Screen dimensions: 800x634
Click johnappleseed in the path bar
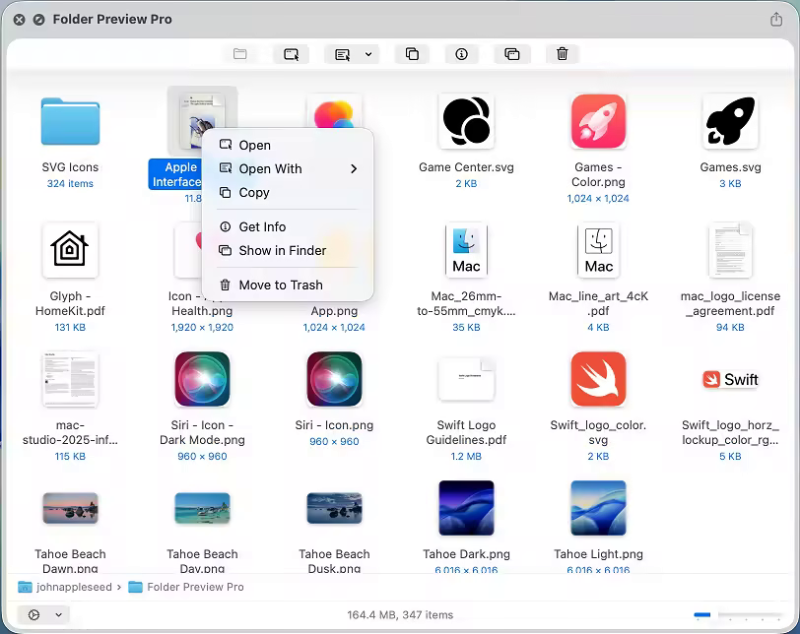click(x=68, y=587)
